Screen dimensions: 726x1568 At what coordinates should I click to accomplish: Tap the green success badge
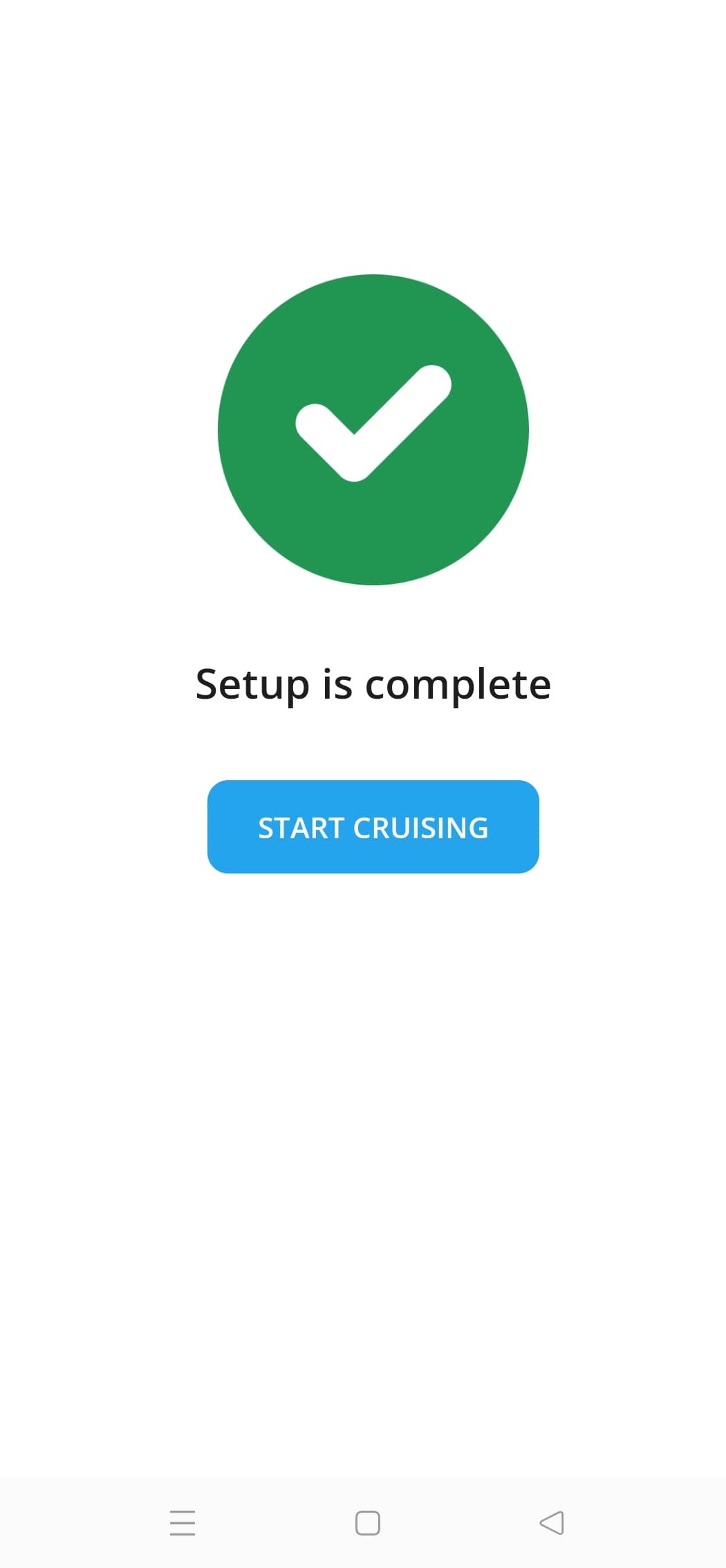click(x=373, y=430)
